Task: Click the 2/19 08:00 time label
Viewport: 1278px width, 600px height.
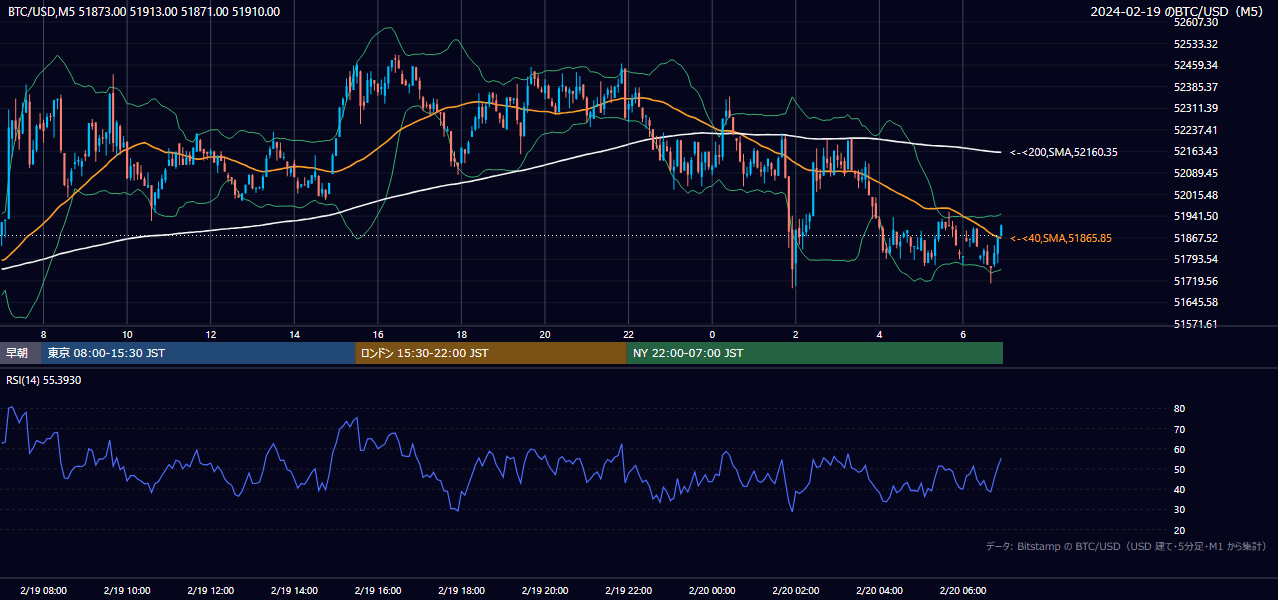Action: click(43, 591)
